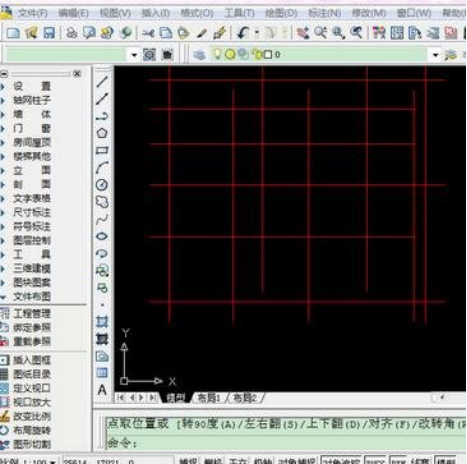Collapse the 文件布图 menu group
Viewport: 467px width, 464px height.
[31, 296]
